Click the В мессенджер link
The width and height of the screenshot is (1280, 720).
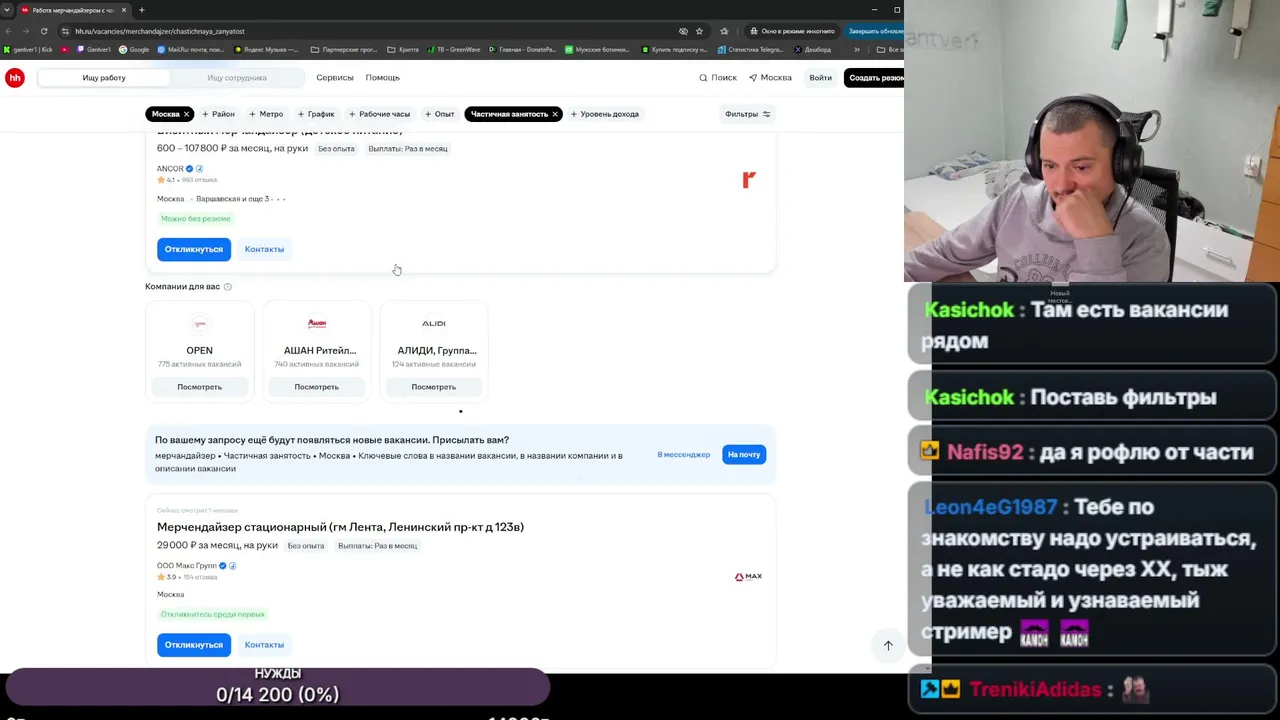coord(684,455)
